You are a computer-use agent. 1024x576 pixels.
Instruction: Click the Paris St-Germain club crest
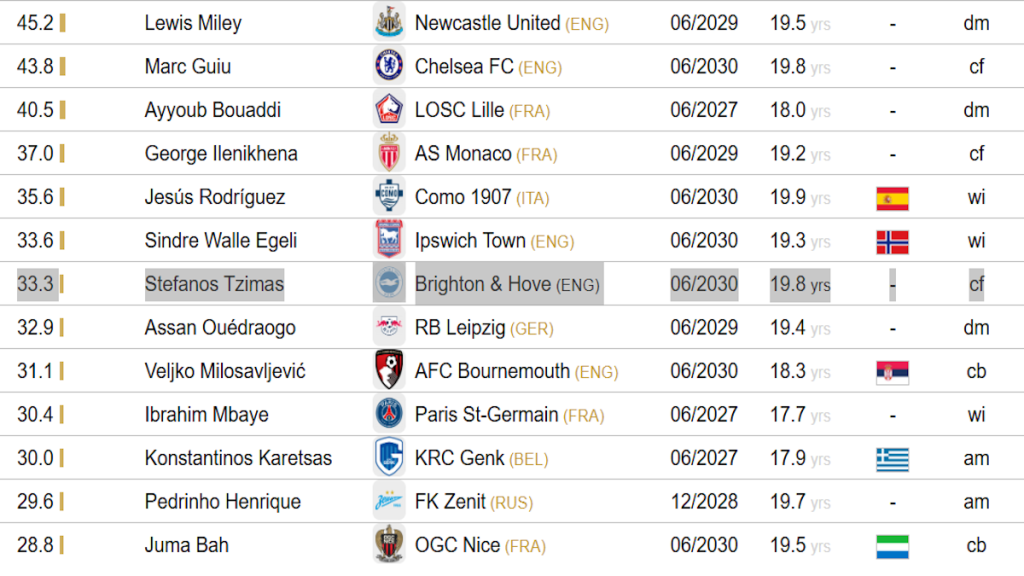tap(388, 415)
